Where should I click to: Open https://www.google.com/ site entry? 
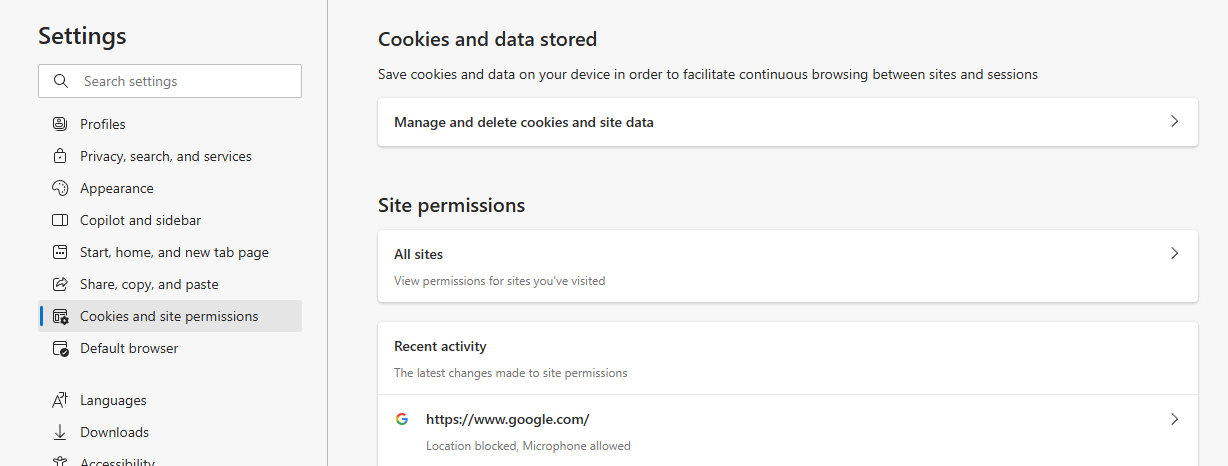[507, 419]
